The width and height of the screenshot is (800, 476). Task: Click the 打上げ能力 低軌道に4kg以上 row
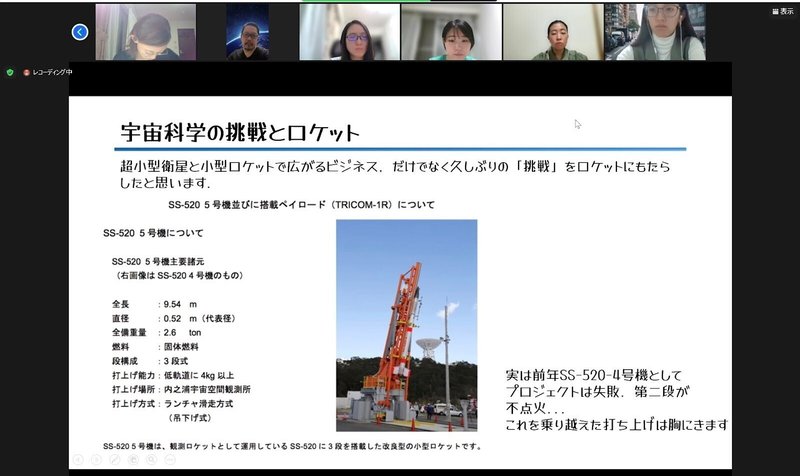click(x=173, y=375)
